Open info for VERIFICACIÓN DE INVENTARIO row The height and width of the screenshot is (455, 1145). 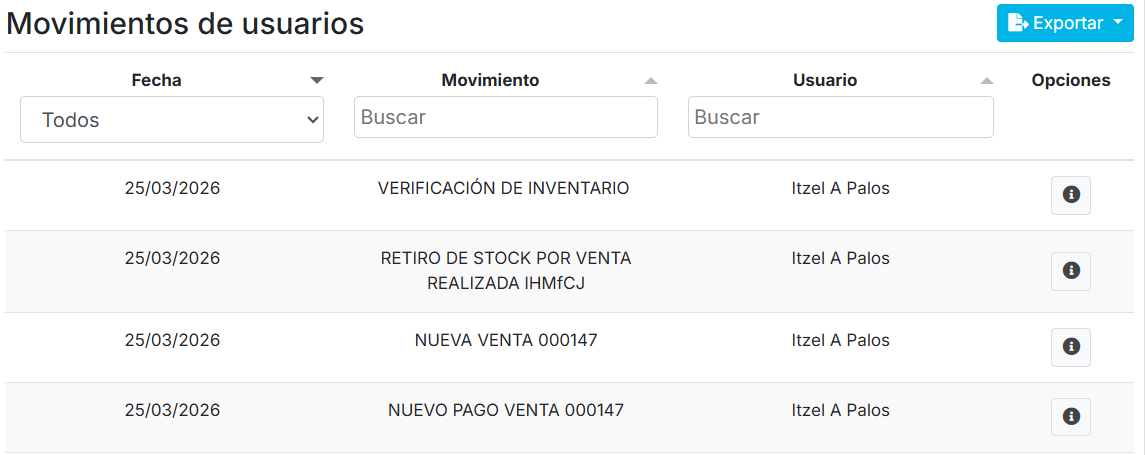[x=1070, y=195]
